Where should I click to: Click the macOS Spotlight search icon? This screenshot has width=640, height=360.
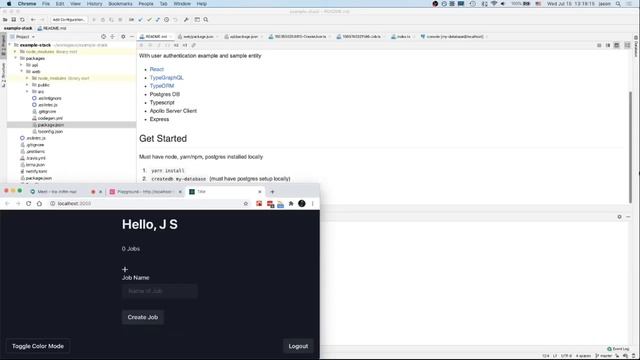tap(618, 4)
